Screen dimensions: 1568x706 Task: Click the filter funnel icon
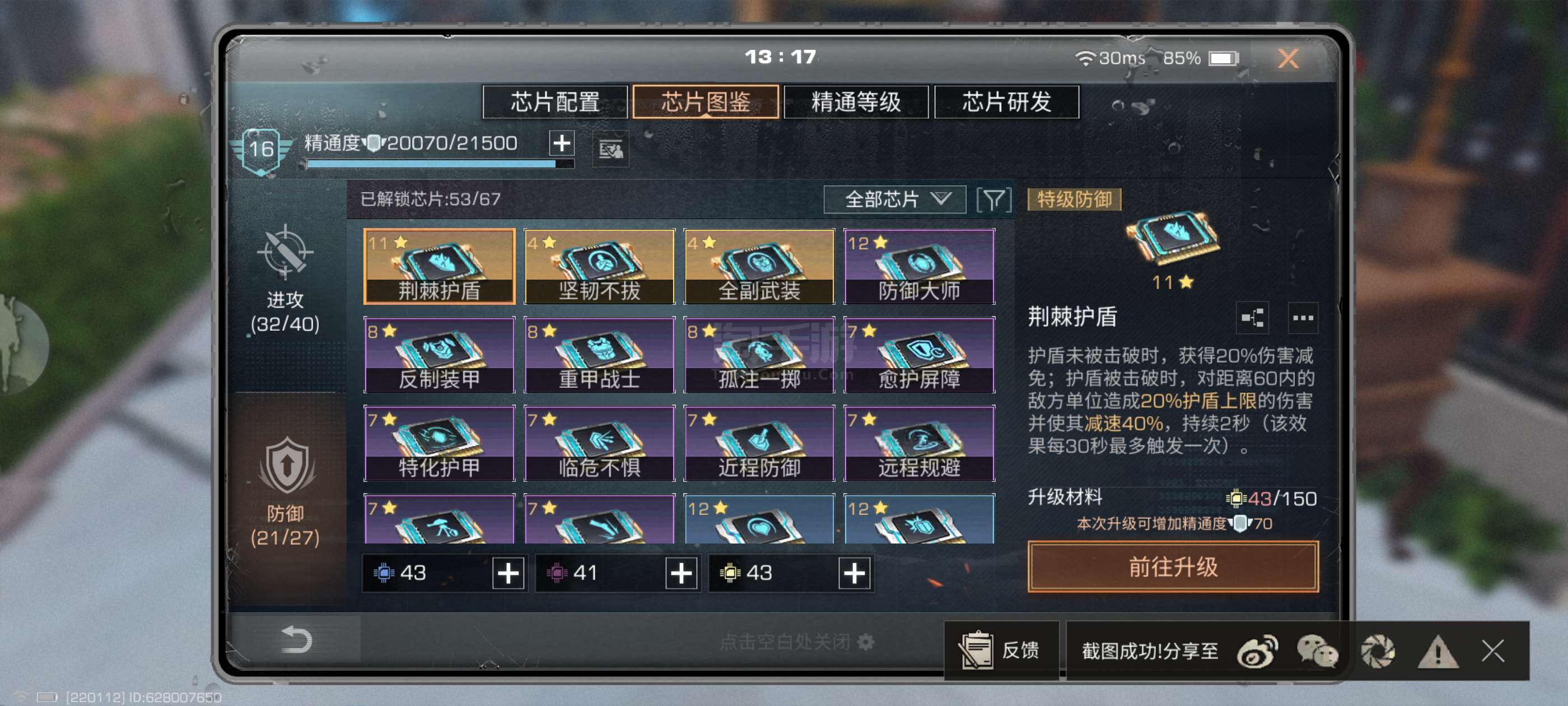point(994,200)
